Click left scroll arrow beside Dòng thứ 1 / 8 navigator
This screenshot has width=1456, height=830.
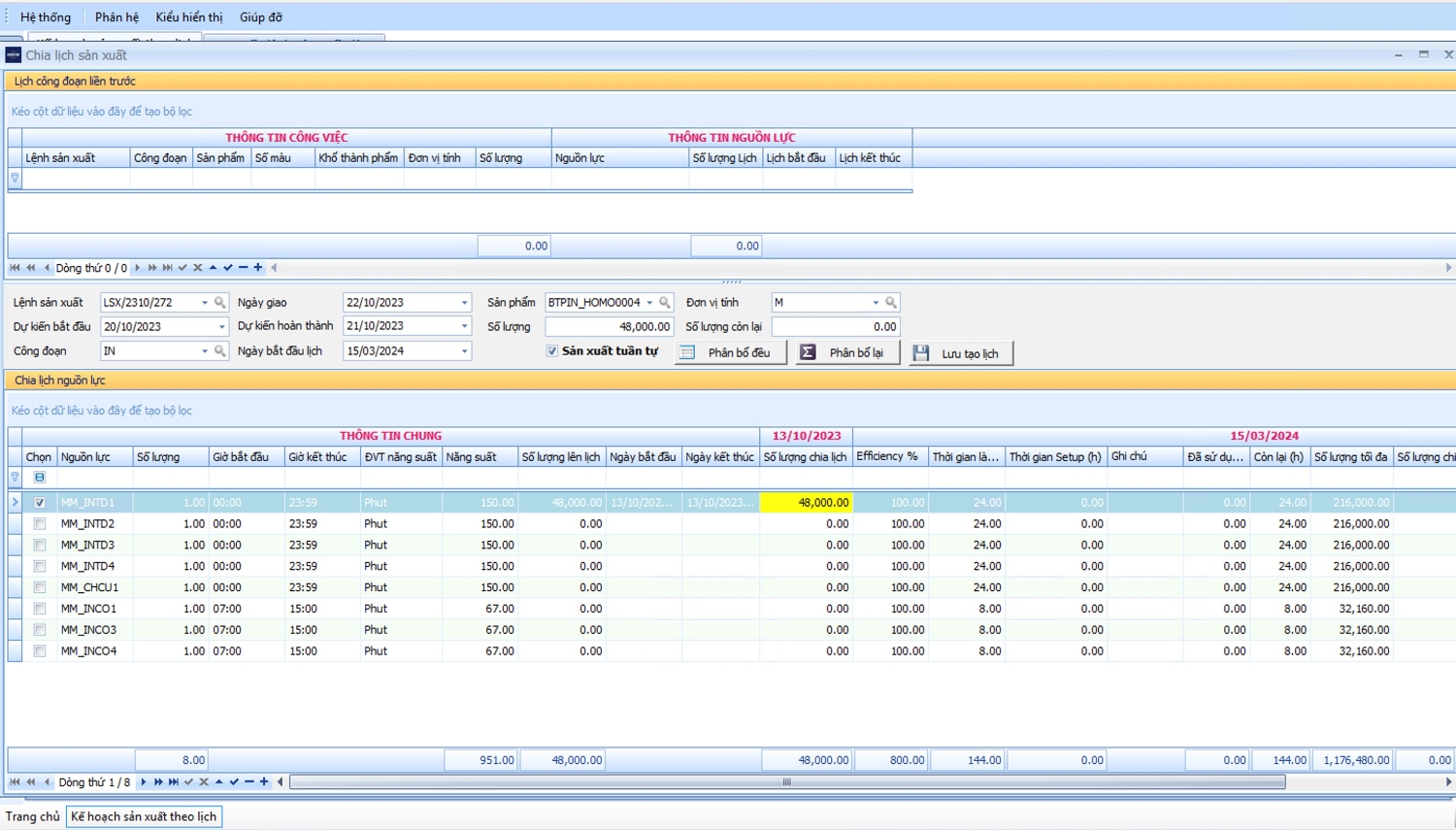[280, 781]
